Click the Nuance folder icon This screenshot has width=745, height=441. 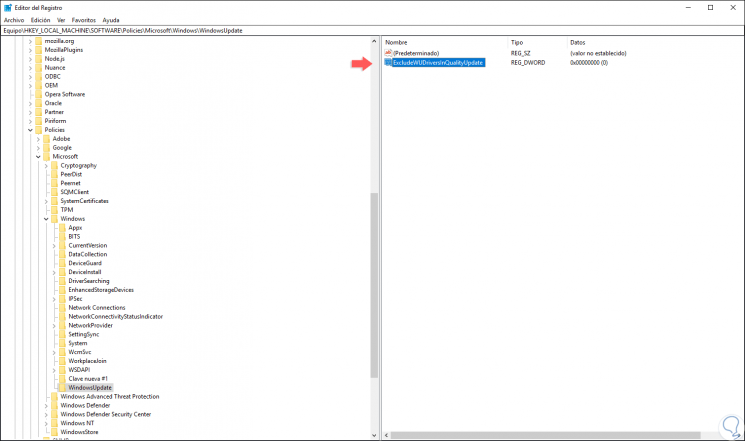[x=39, y=67]
